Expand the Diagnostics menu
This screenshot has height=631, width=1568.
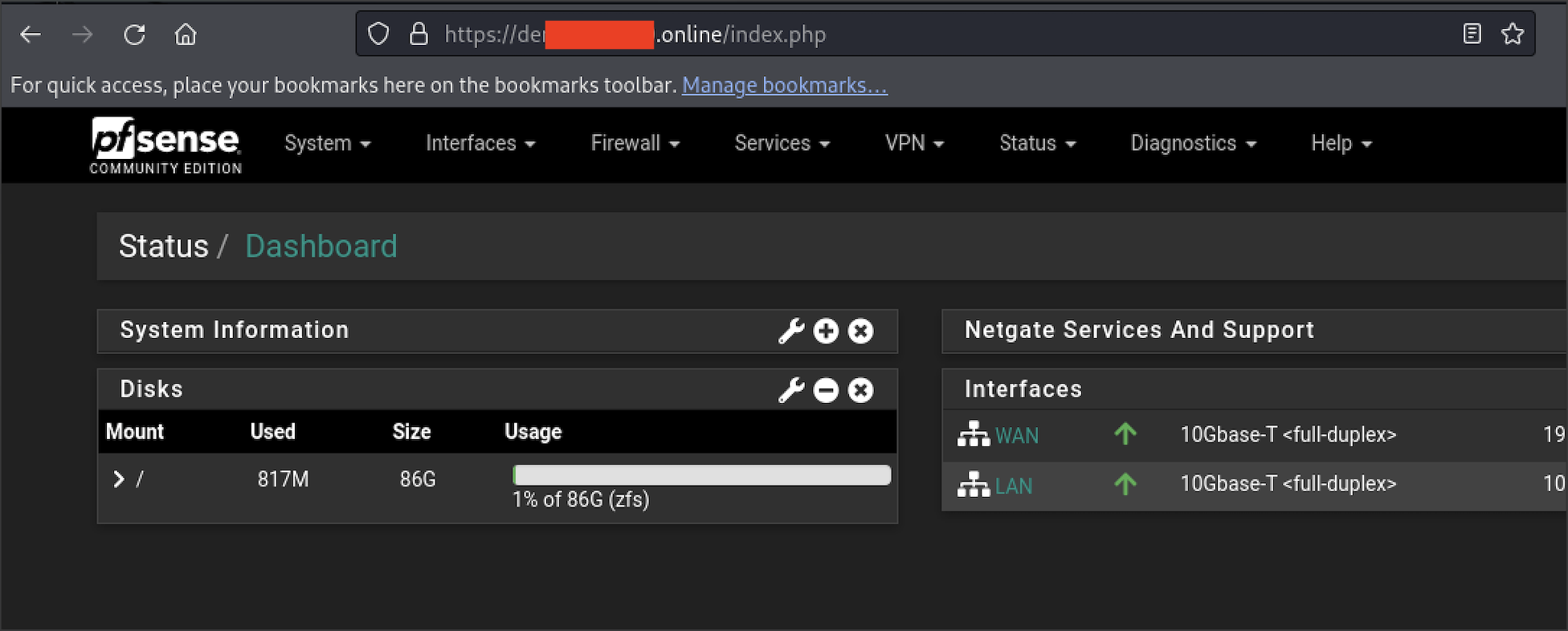(1193, 143)
